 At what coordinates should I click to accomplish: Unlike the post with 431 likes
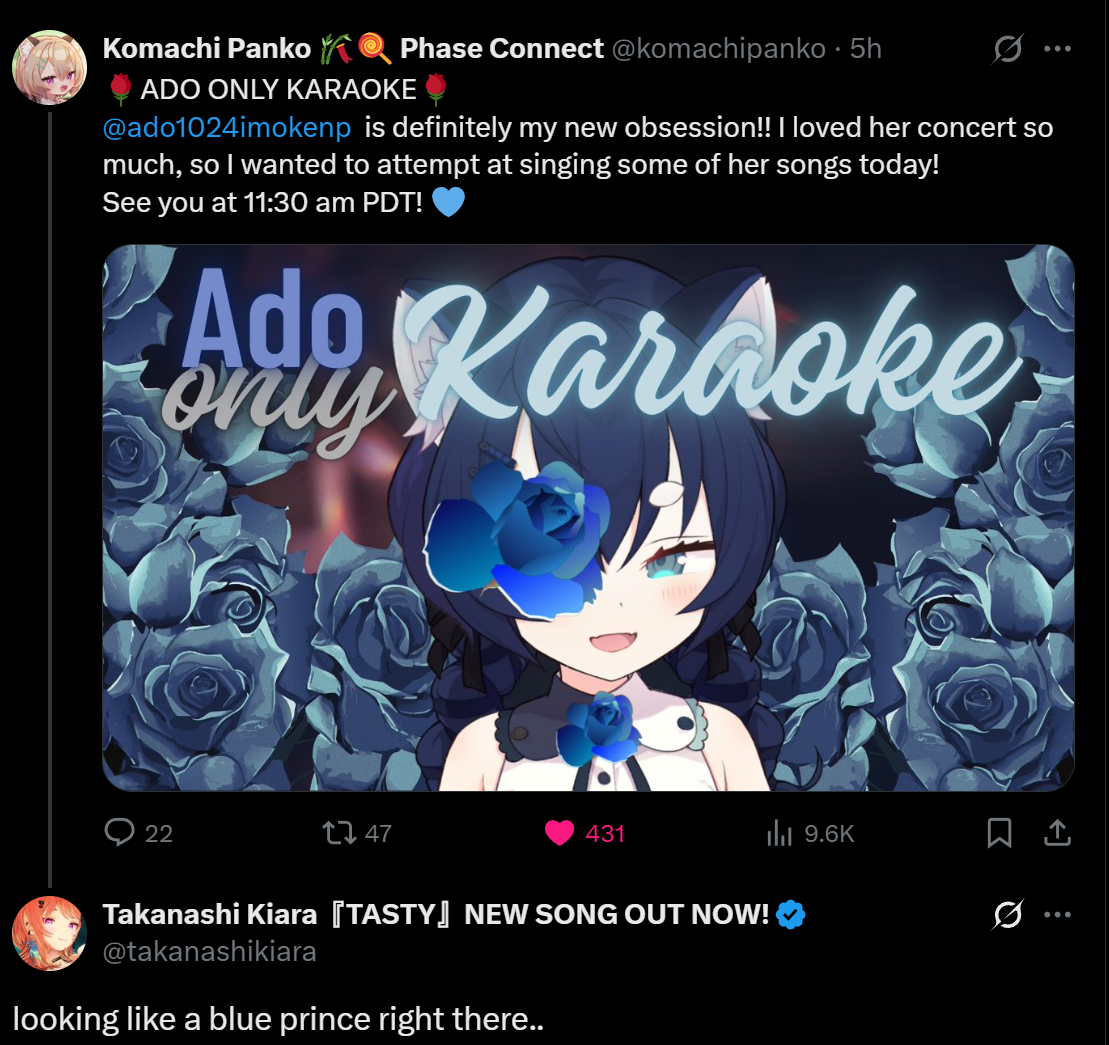coord(559,833)
